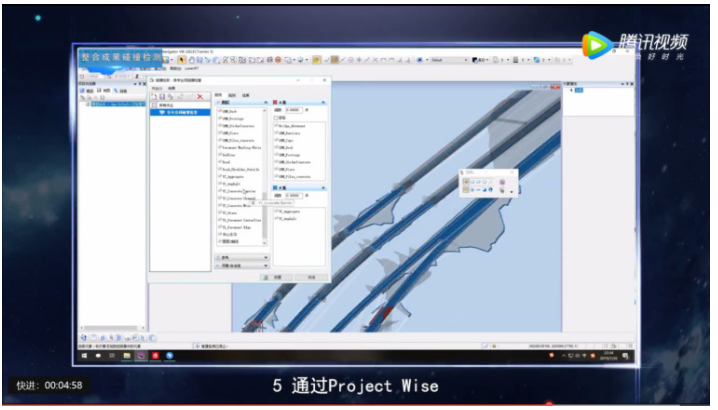This screenshot has height=410, width=718.
Task: Select the highlighted clash job tree item
Action: (x=180, y=112)
